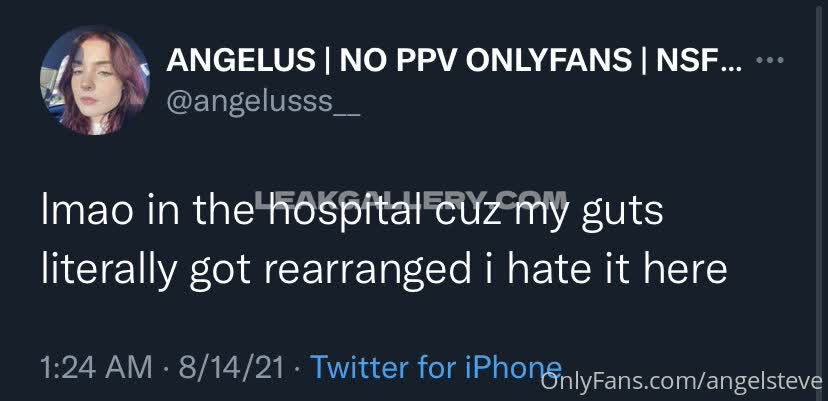Click the phrase i hate it here
The height and width of the screenshot is (401, 828).
606,268
